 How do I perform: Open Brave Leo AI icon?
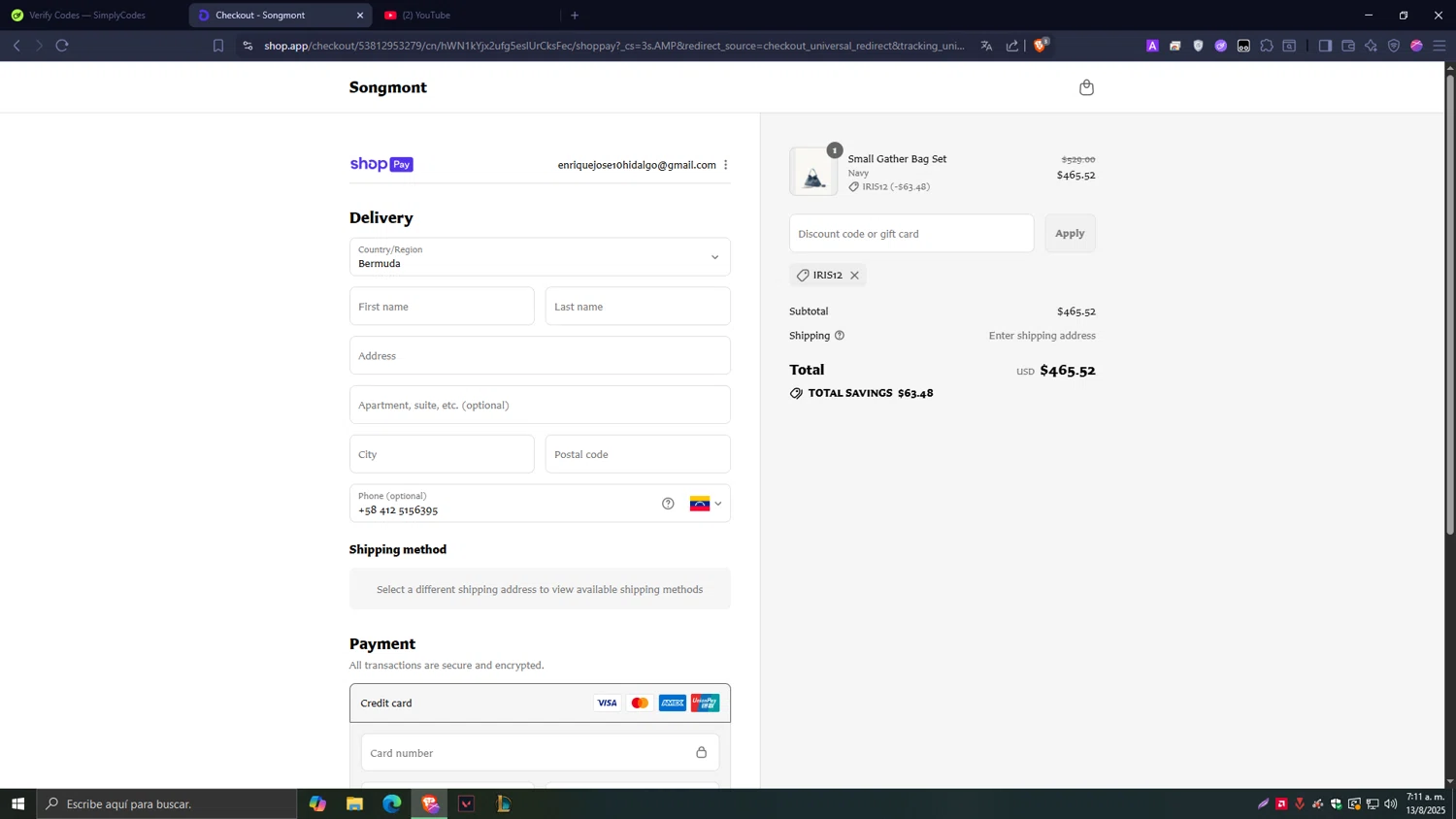pos(1371,46)
